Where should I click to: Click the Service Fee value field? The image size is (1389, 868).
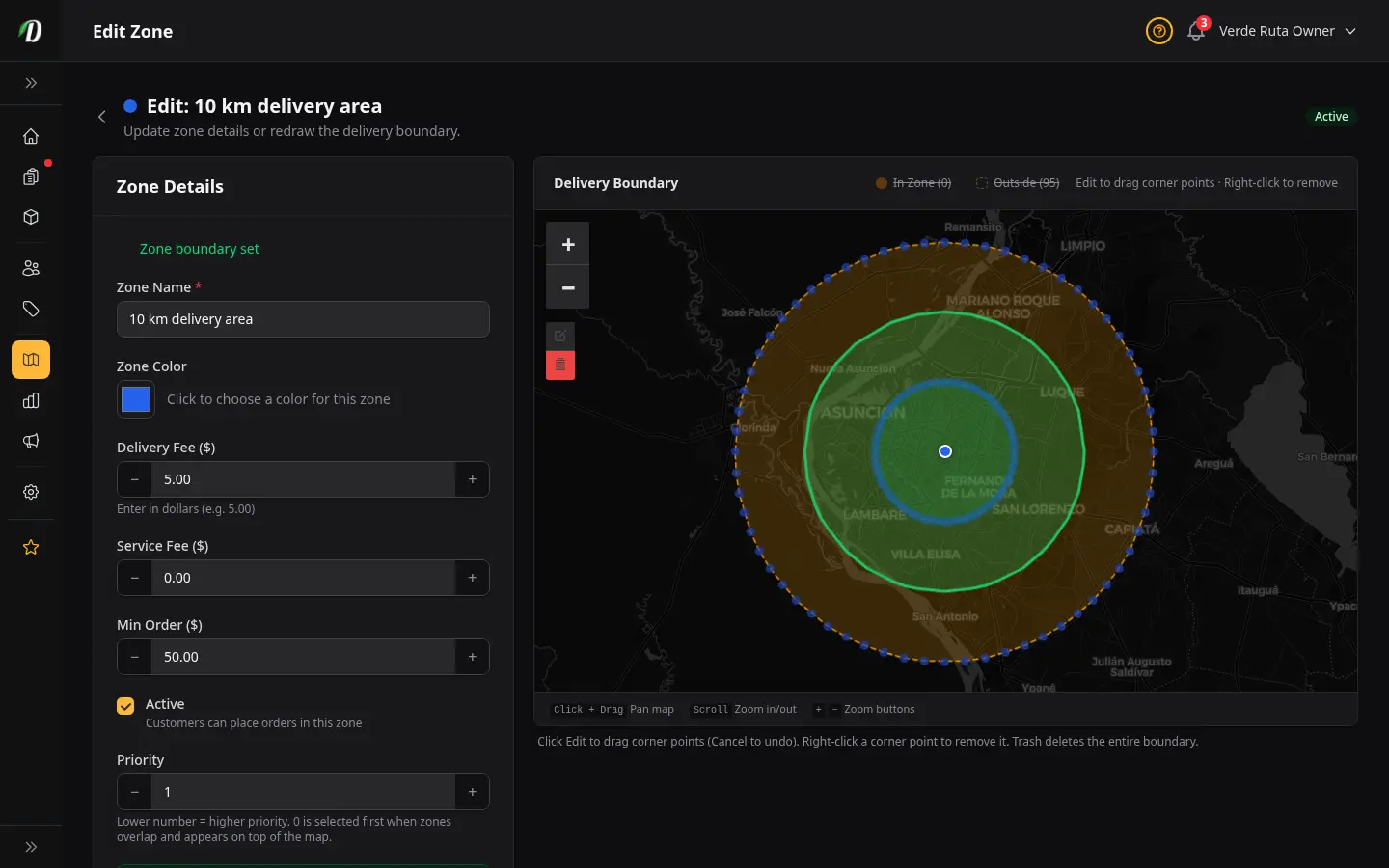click(303, 578)
